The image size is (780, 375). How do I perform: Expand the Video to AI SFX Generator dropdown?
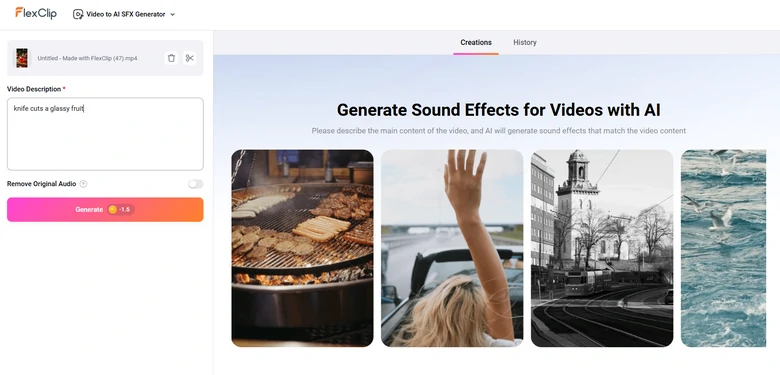[124, 14]
